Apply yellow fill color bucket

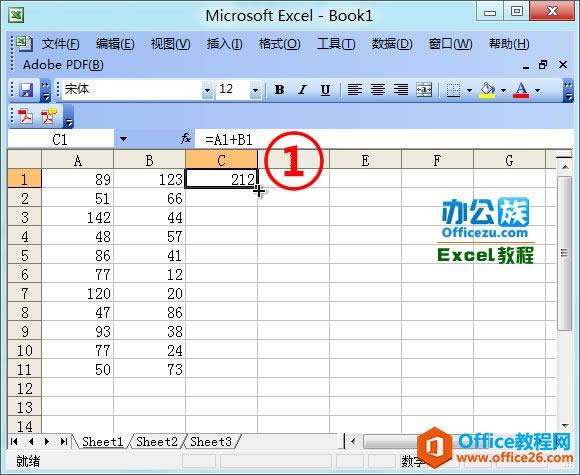487,90
